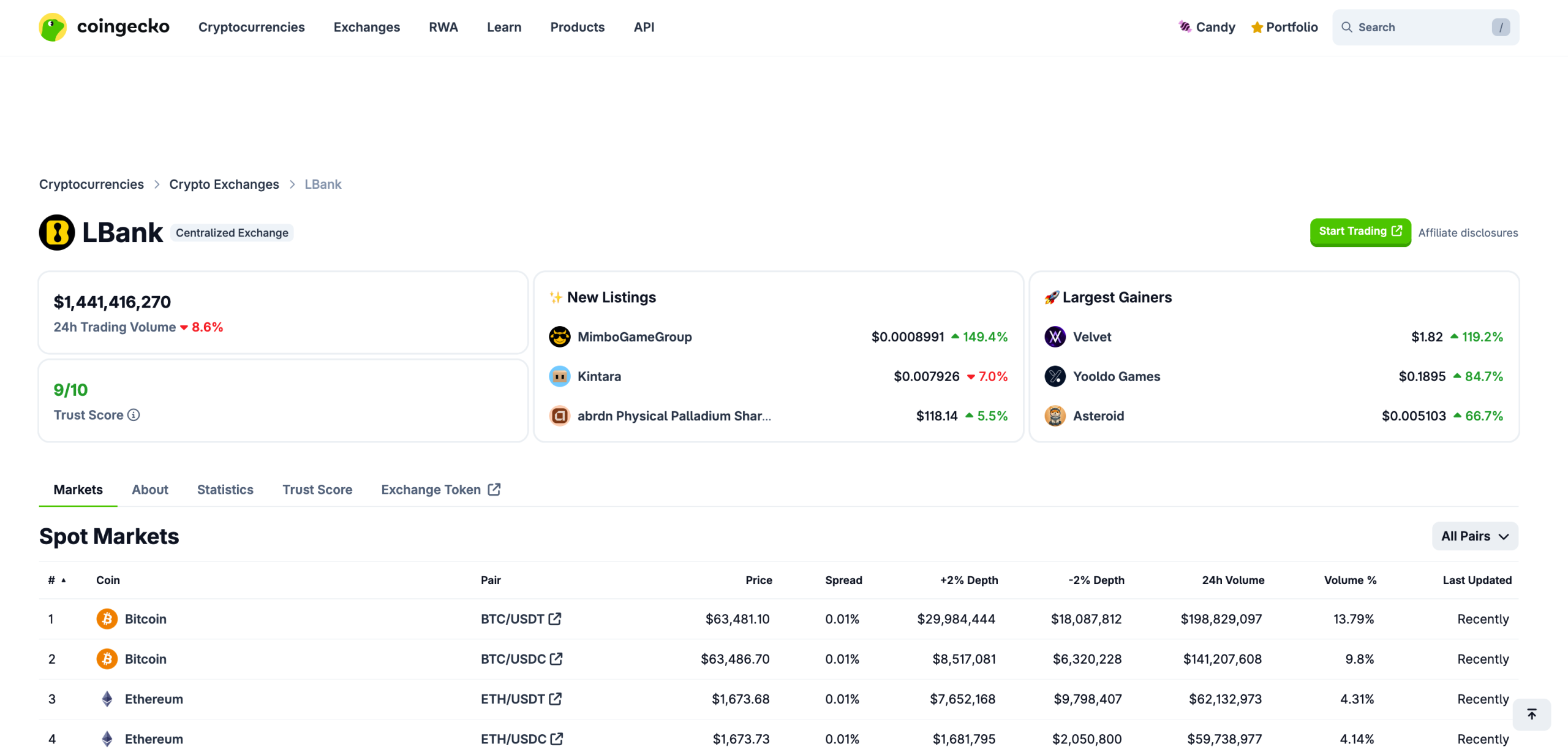Open Trust Score info tooltip icon
Image resolution: width=1568 pixels, height=755 pixels.
click(134, 415)
